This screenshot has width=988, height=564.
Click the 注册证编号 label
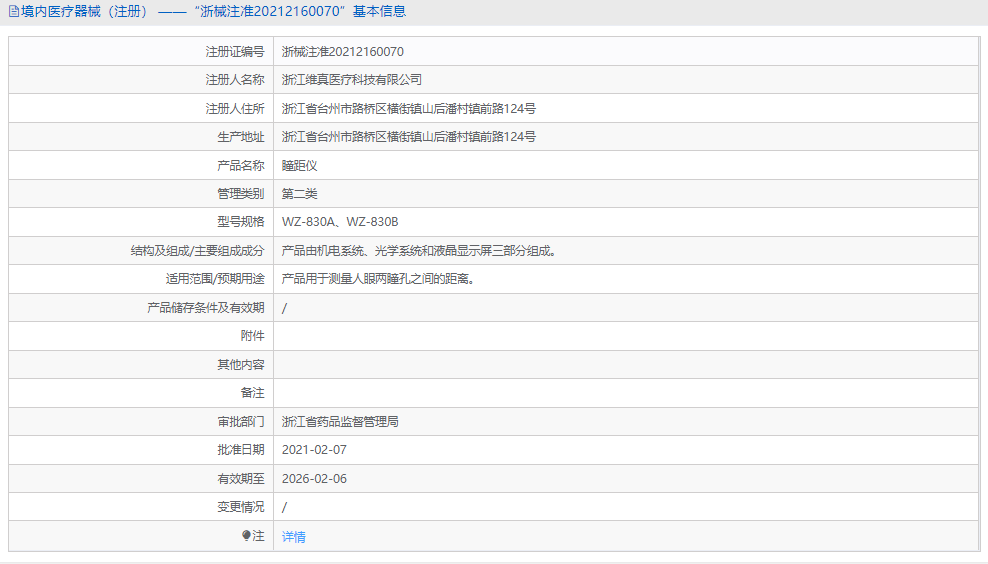(235, 52)
